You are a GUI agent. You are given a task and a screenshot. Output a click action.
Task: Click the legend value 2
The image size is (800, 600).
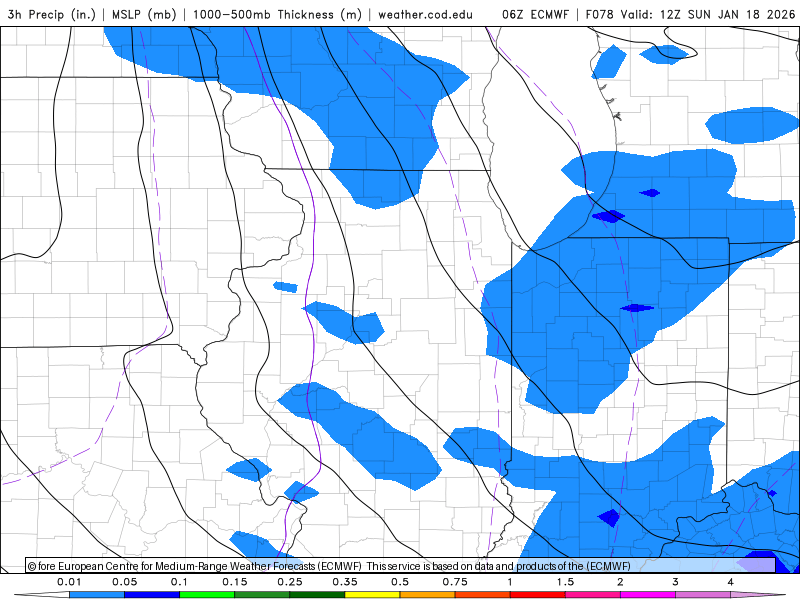click(620, 582)
